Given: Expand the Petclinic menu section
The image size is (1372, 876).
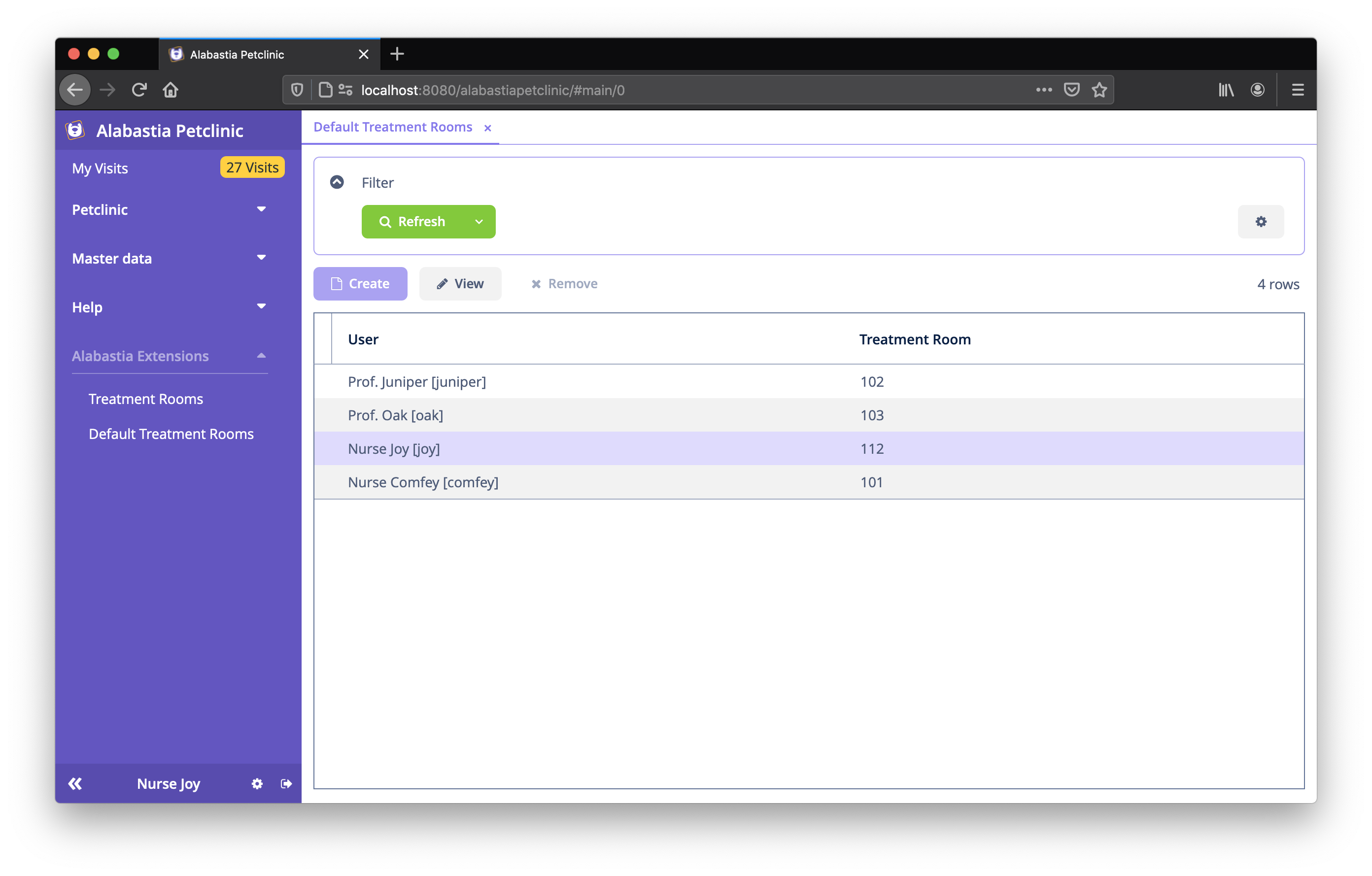Looking at the screenshot, I should point(169,209).
